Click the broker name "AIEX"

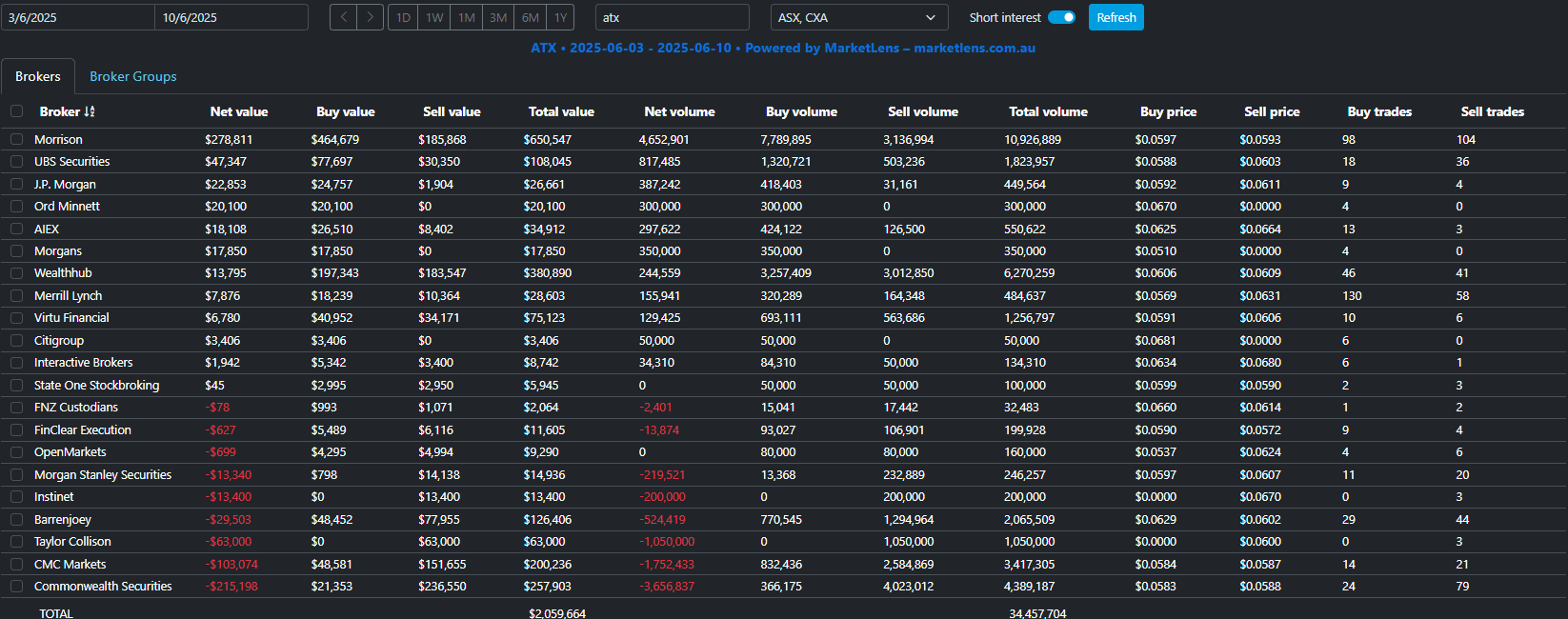click(x=47, y=229)
